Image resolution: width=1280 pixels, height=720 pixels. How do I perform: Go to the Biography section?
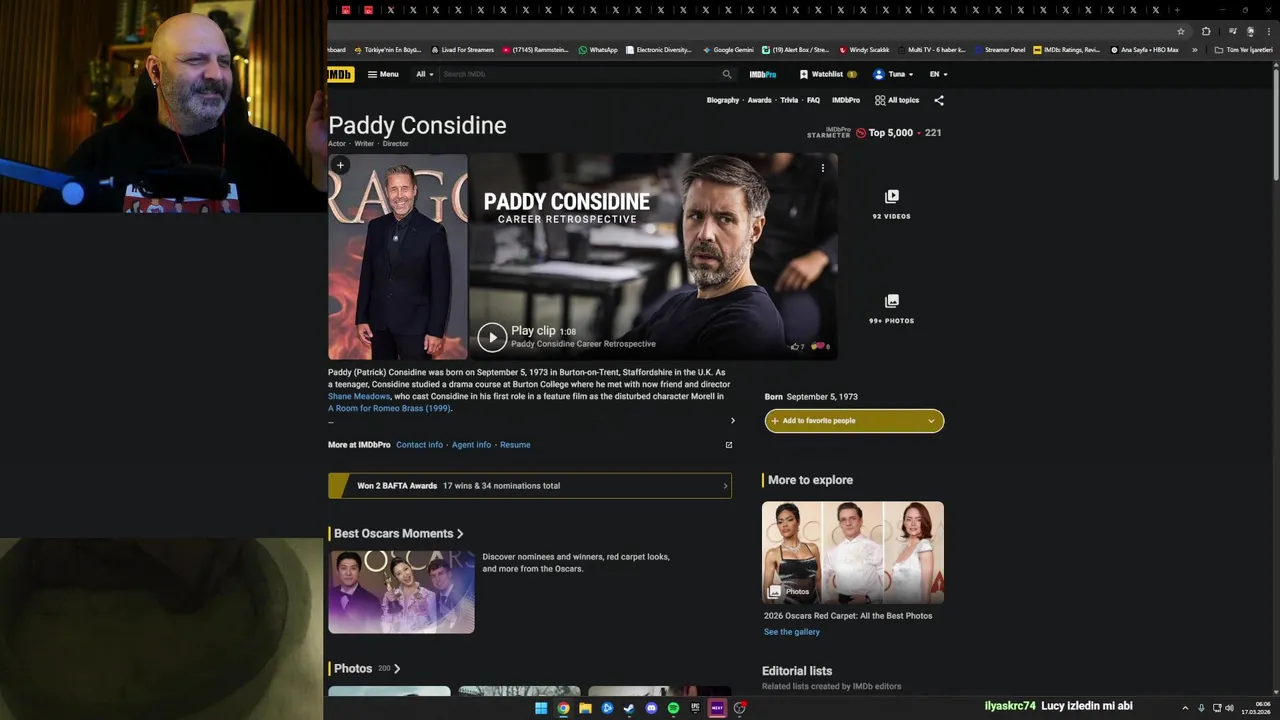(x=723, y=100)
